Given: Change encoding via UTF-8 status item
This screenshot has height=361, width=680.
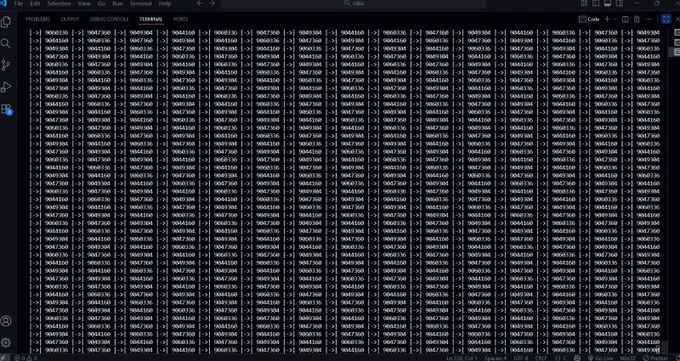Looking at the screenshot, I should click(x=521, y=358).
